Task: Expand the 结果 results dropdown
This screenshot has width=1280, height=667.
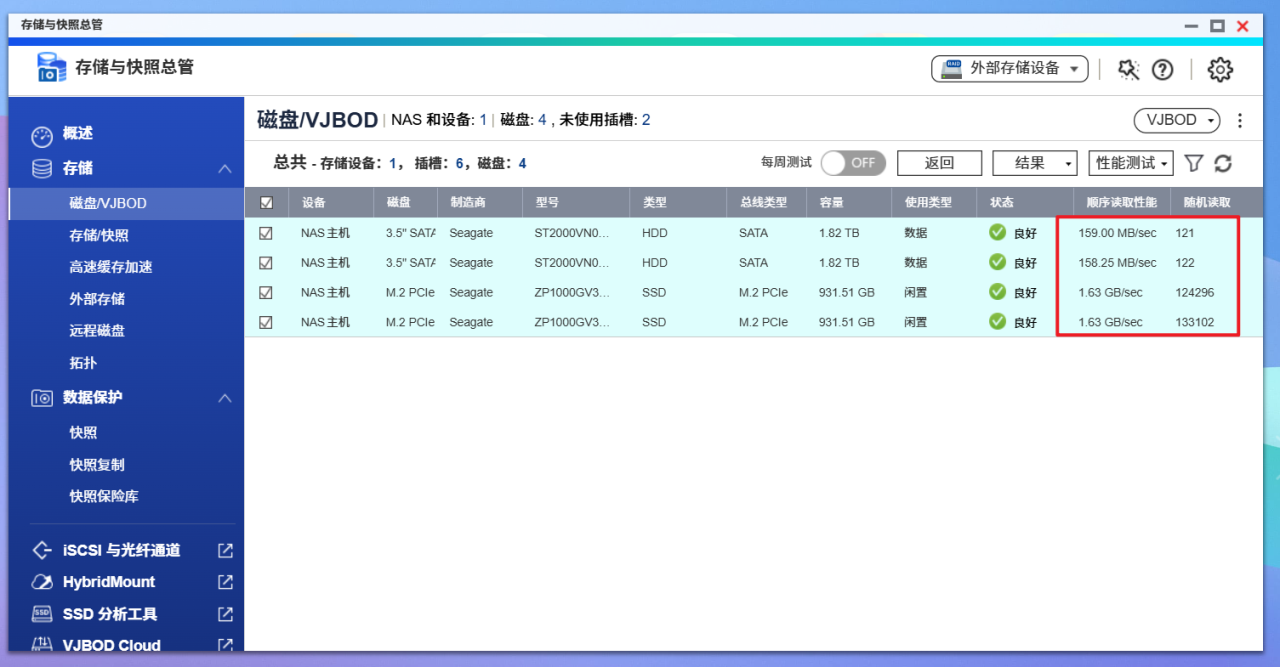Action: (x=1034, y=162)
